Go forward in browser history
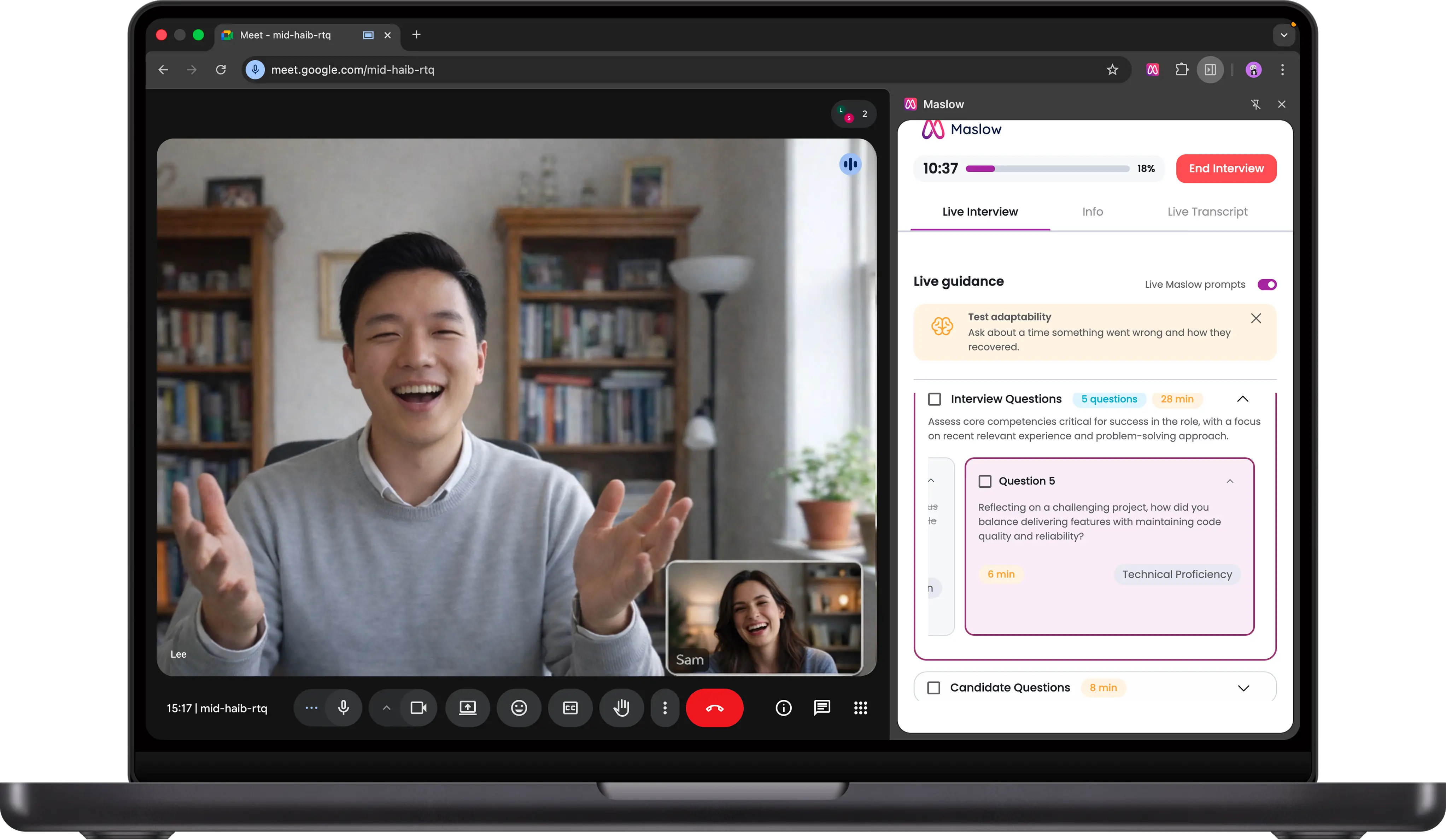Image resolution: width=1446 pixels, height=840 pixels. (x=192, y=69)
